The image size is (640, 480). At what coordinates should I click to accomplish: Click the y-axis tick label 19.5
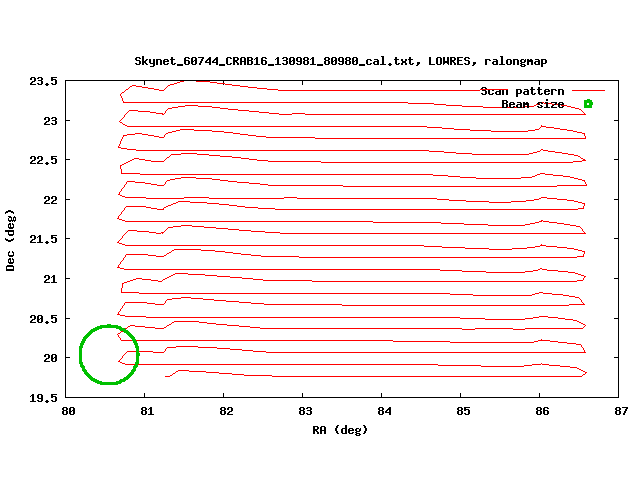(43, 398)
